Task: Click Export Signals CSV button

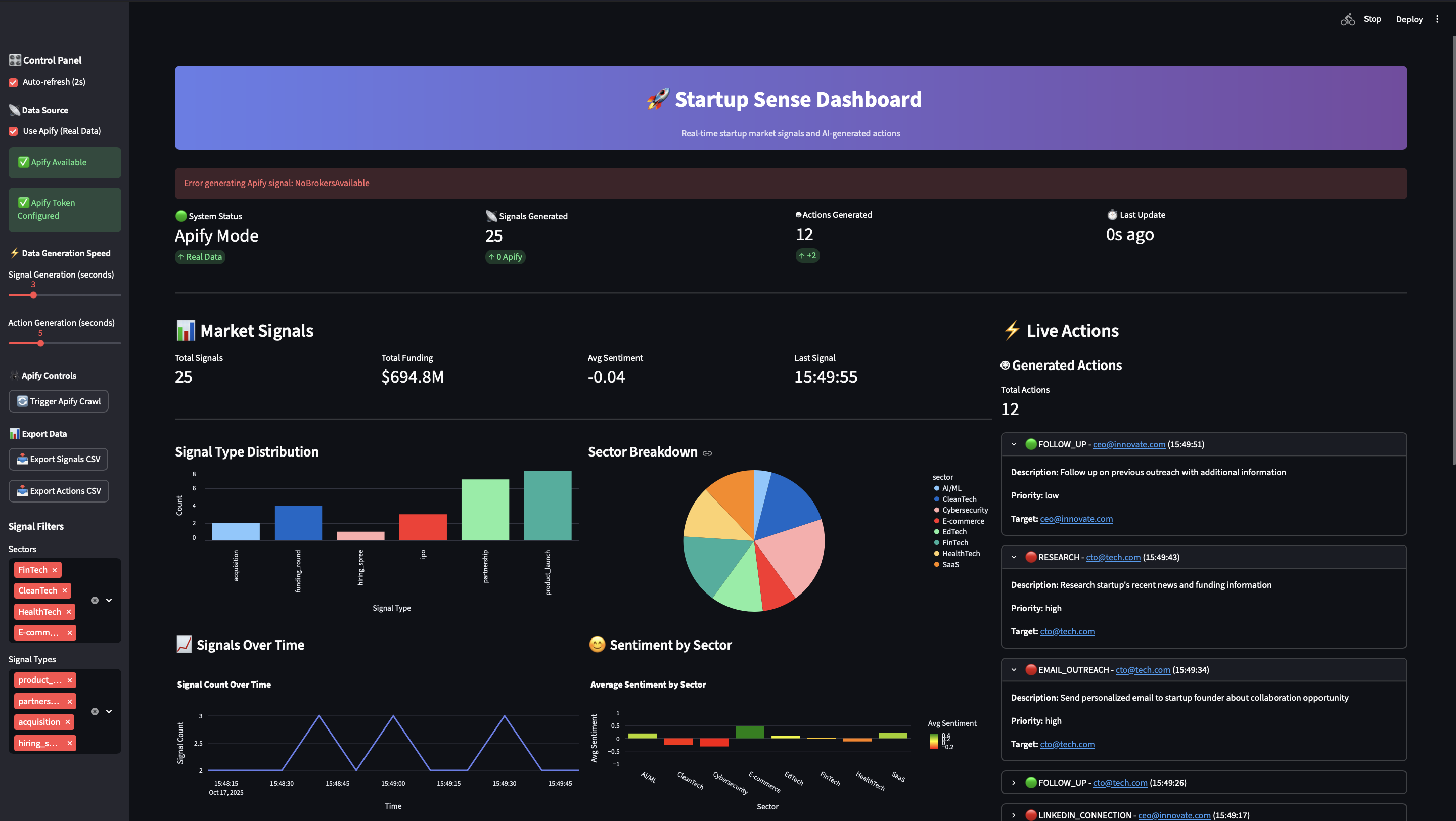Action: (58, 460)
